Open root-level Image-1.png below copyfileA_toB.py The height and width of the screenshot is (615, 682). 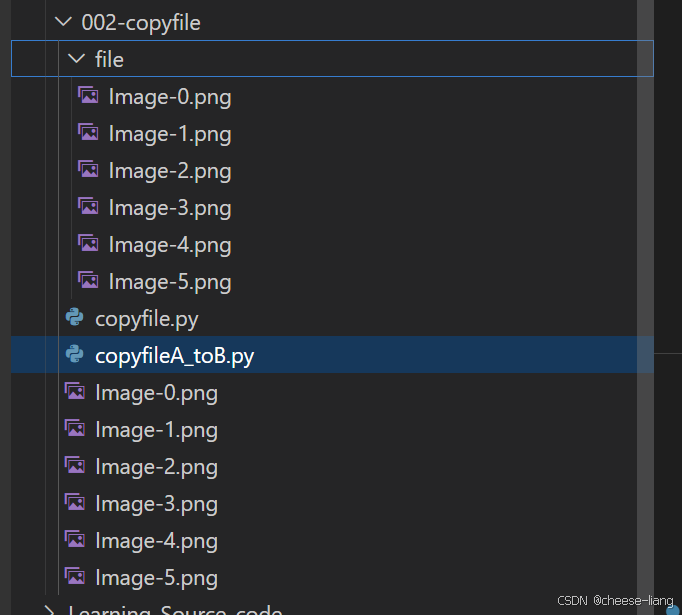pyautogui.click(x=156, y=430)
